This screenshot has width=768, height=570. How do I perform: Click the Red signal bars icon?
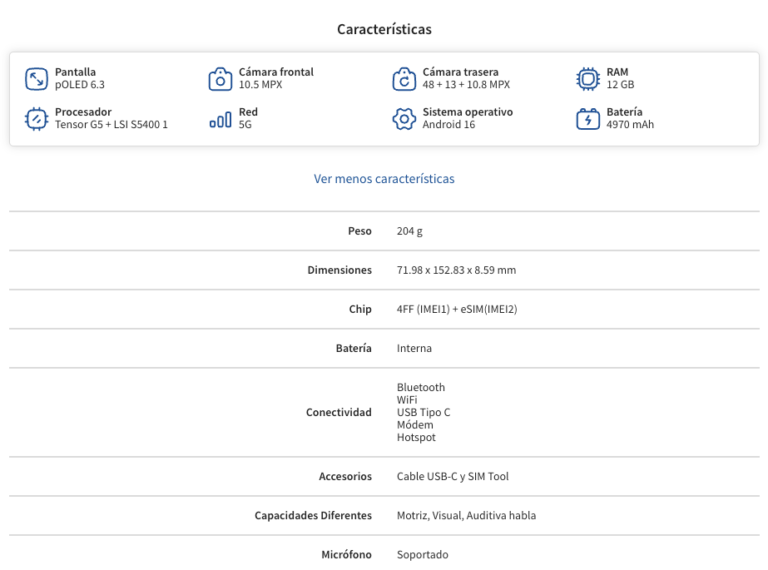pyautogui.click(x=220, y=119)
